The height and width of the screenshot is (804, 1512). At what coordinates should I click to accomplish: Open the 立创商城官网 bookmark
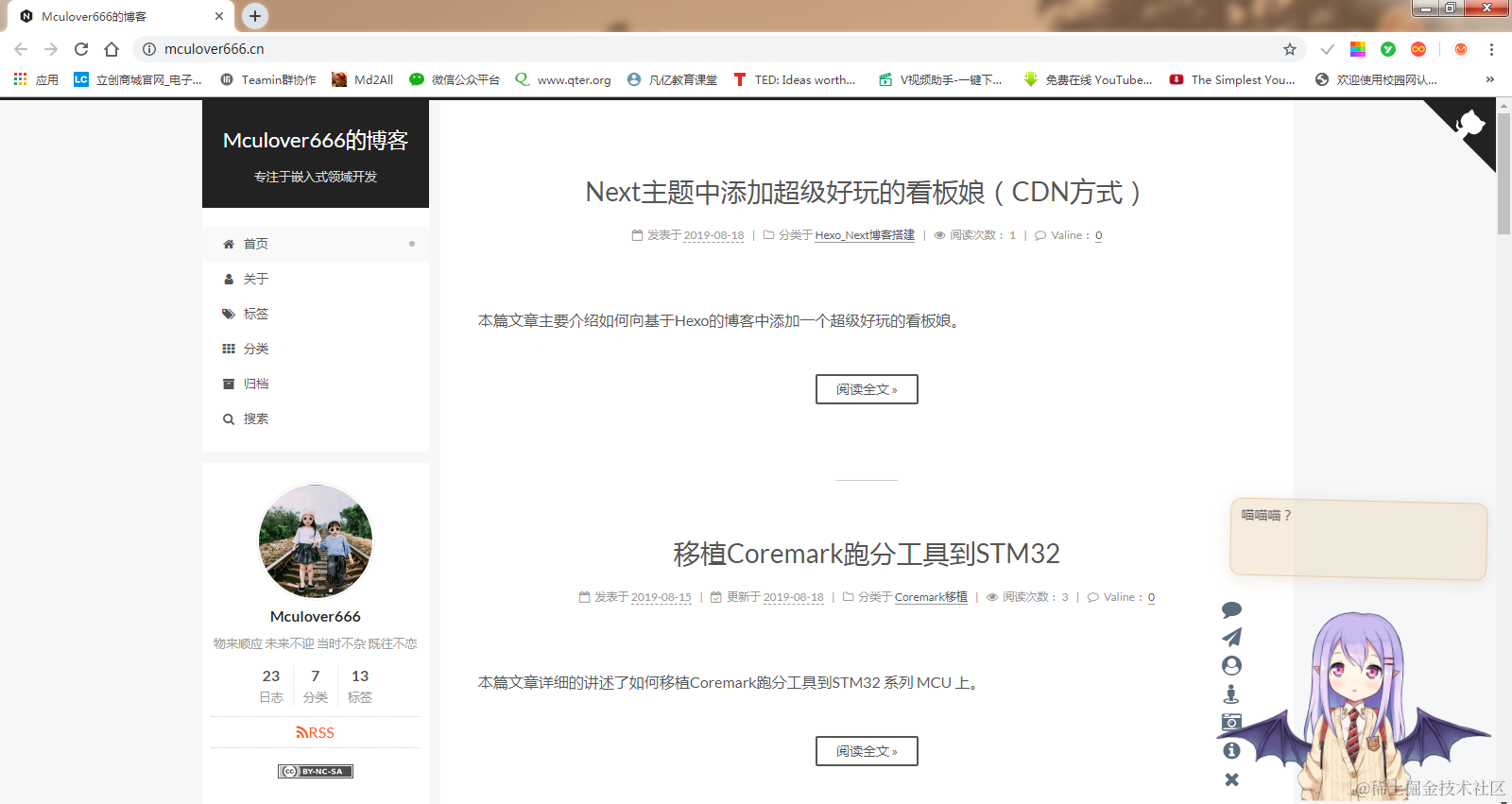[138, 79]
